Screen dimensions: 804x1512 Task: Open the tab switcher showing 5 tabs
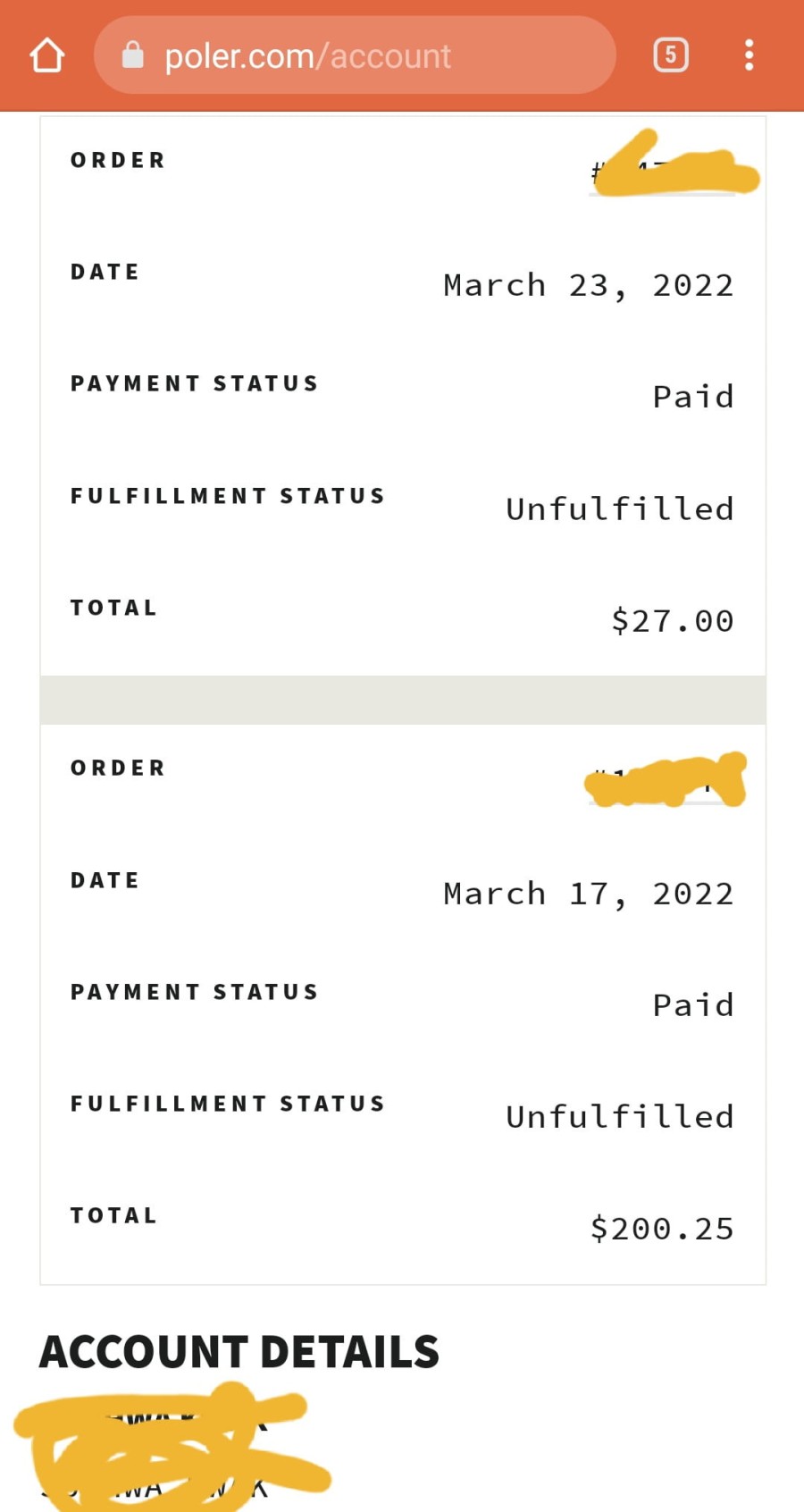point(671,55)
